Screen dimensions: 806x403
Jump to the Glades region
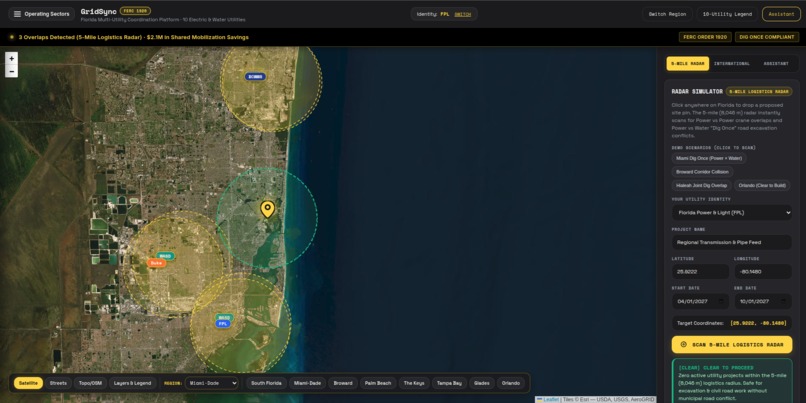pos(482,383)
